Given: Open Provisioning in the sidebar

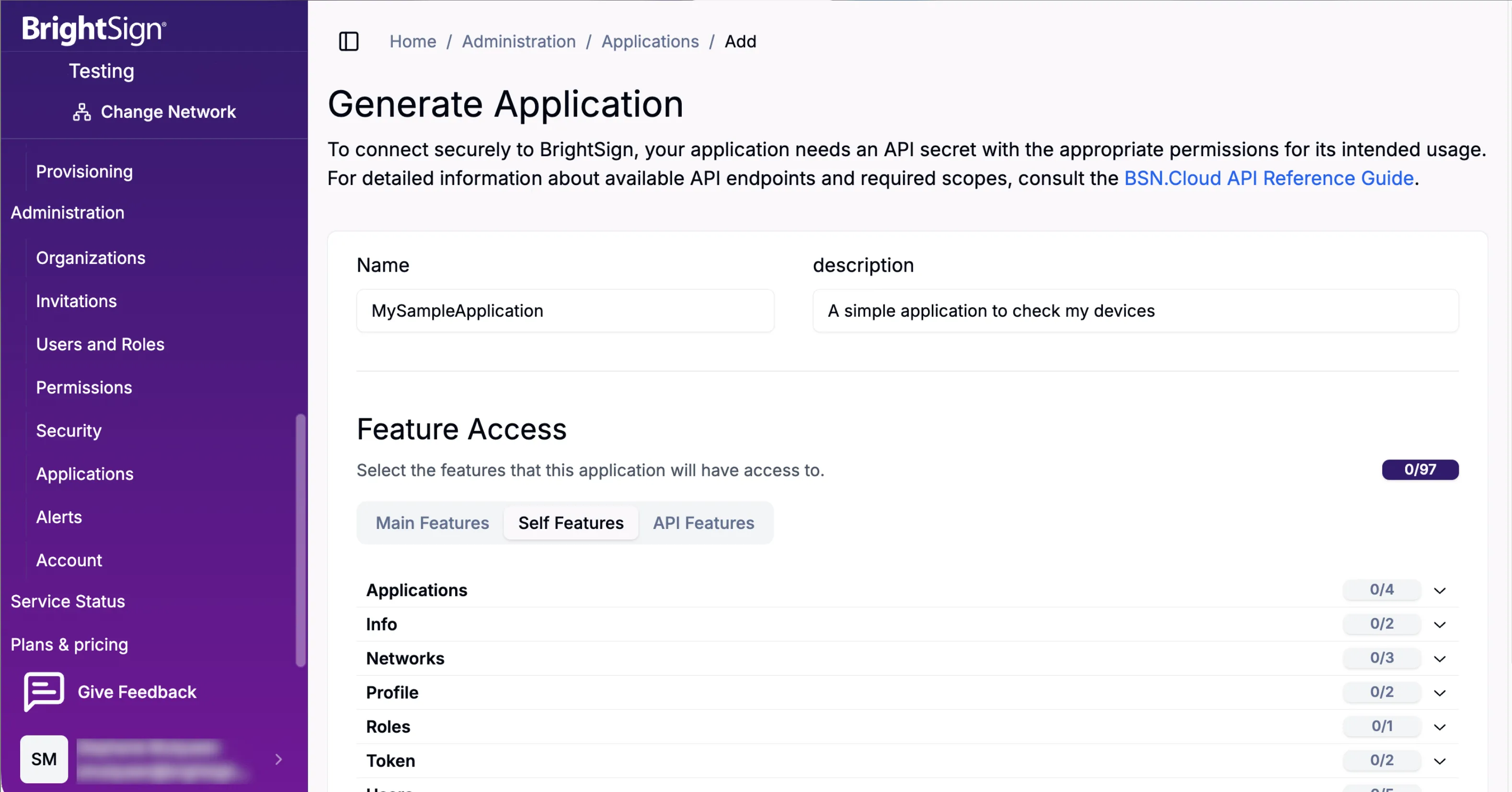Looking at the screenshot, I should pos(84,172).
